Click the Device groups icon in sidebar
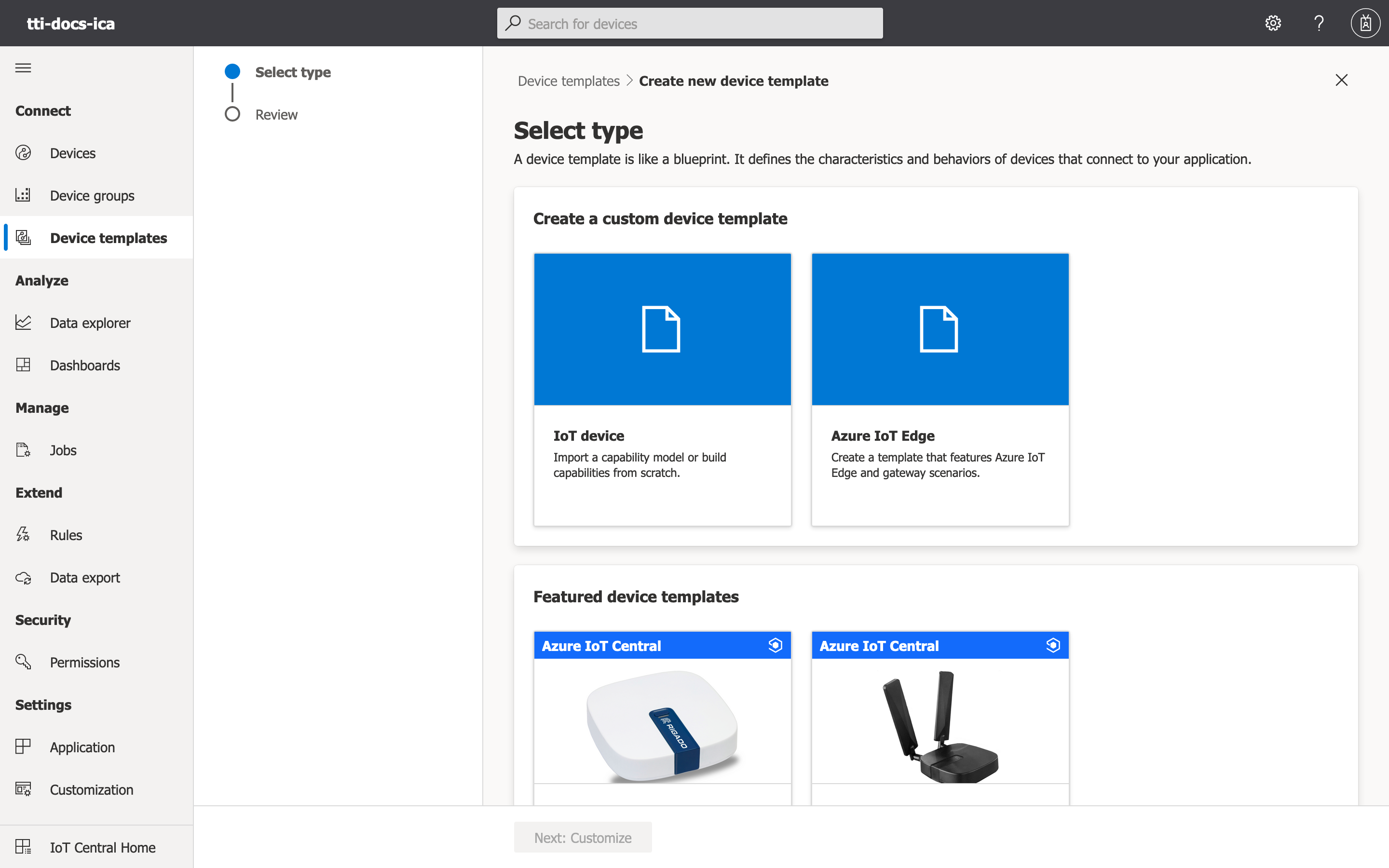1389x868 pixels. click(23, 195)
